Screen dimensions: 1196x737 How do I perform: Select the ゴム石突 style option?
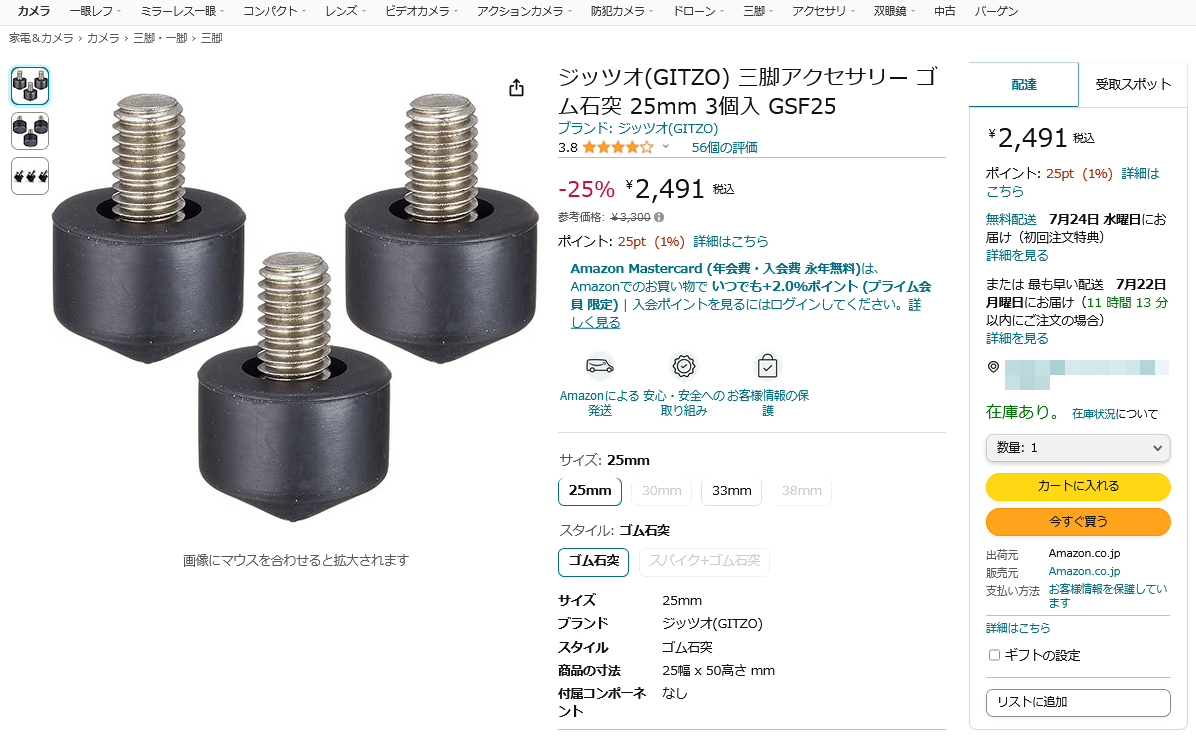pos(593,562)
